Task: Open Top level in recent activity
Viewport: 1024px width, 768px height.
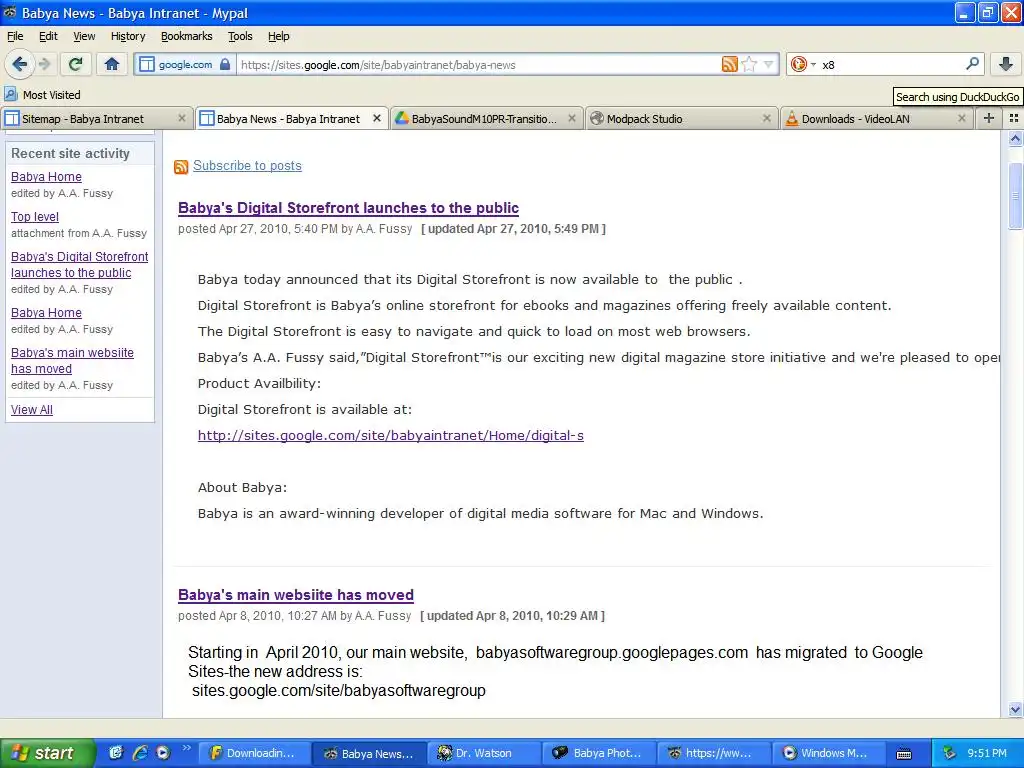Action: (35, 217)
